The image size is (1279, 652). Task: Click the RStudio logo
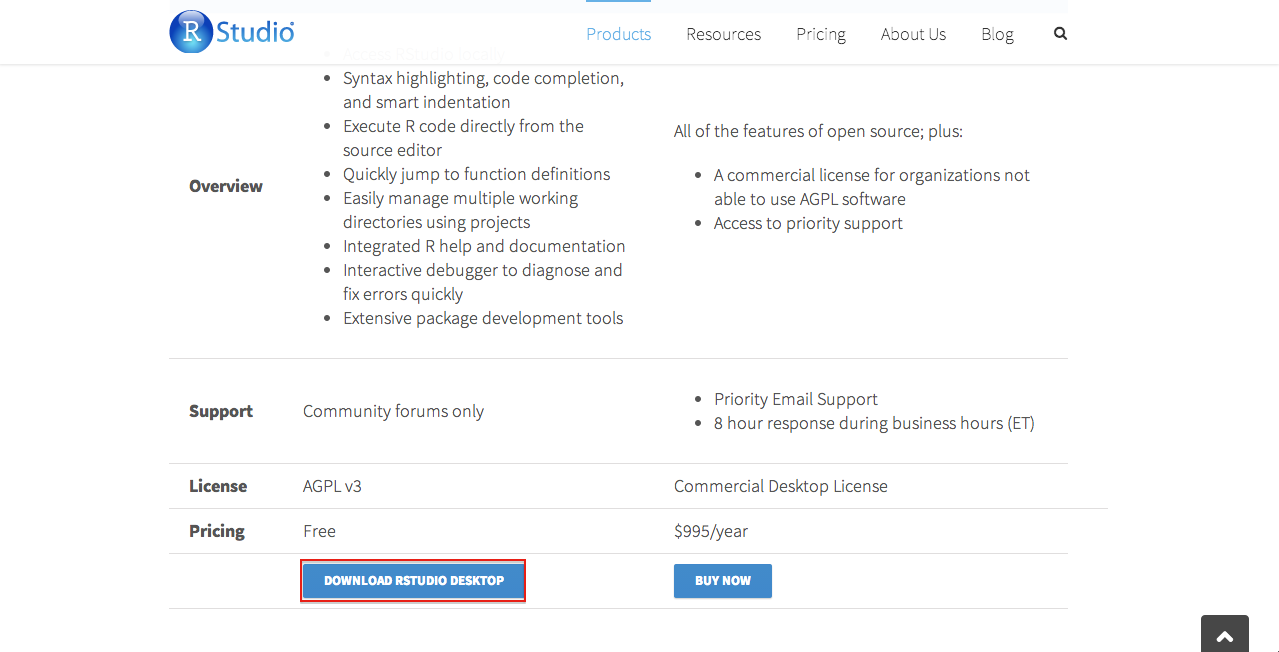(x=232, y=32)
